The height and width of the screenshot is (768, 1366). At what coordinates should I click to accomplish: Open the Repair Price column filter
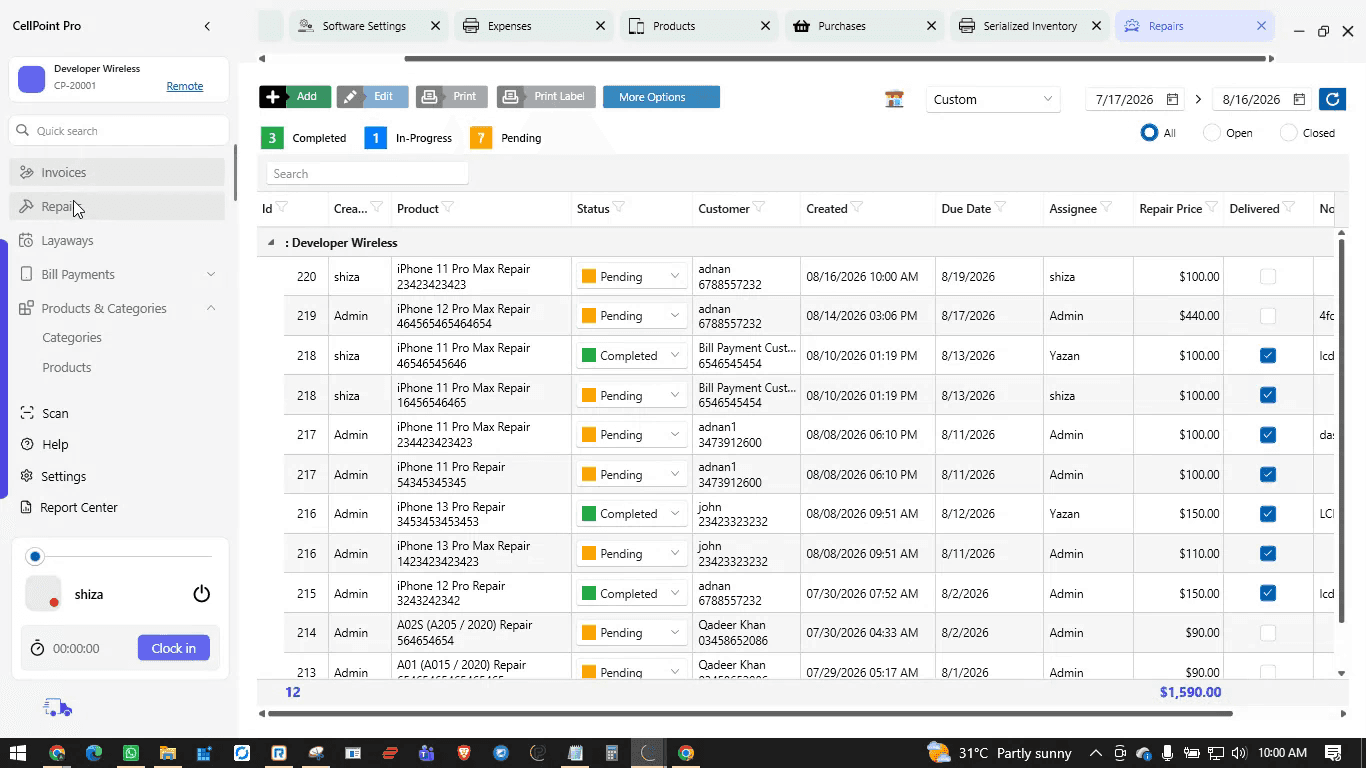coord(1211,208)
